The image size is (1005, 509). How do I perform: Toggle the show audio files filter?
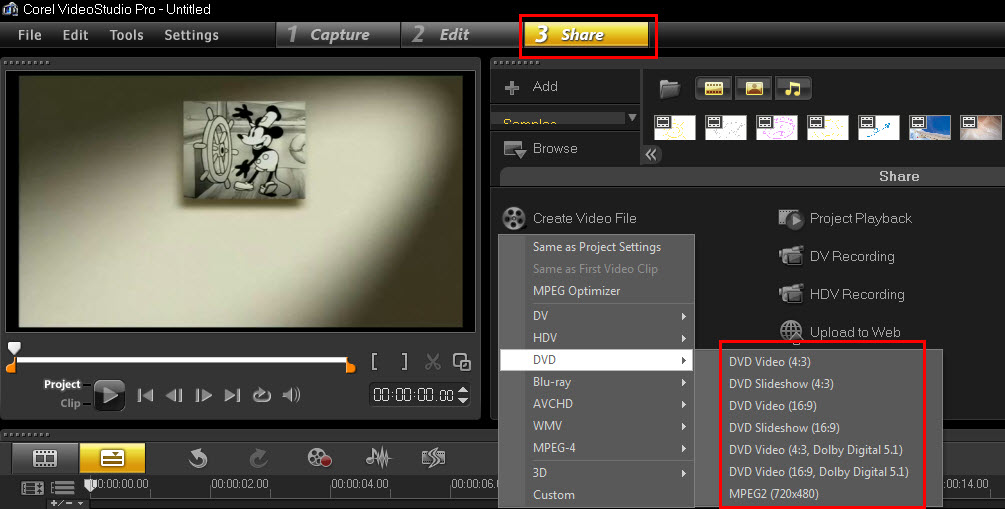(793, 88)
